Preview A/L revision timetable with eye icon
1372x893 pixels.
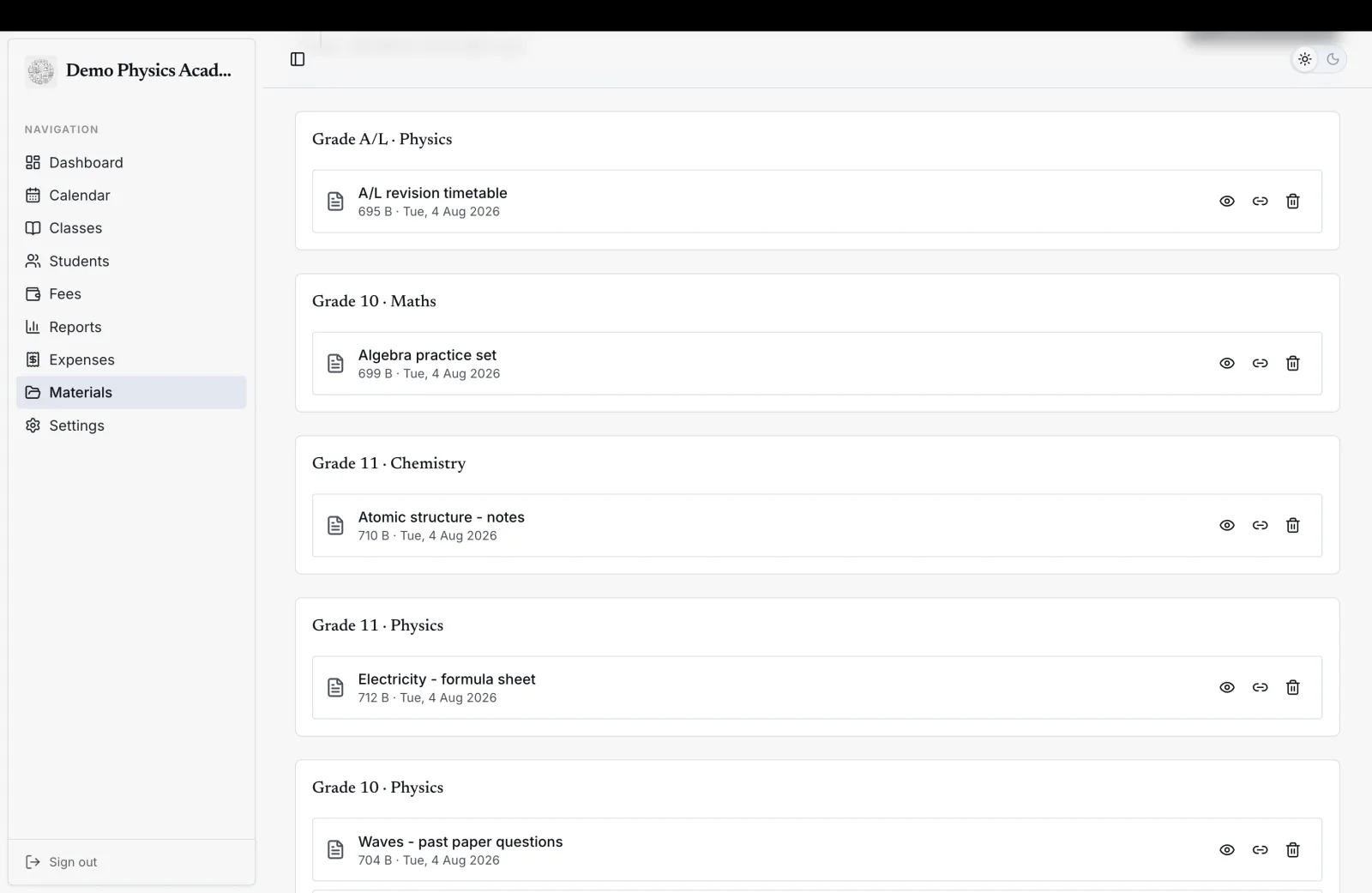[1227, 201]
